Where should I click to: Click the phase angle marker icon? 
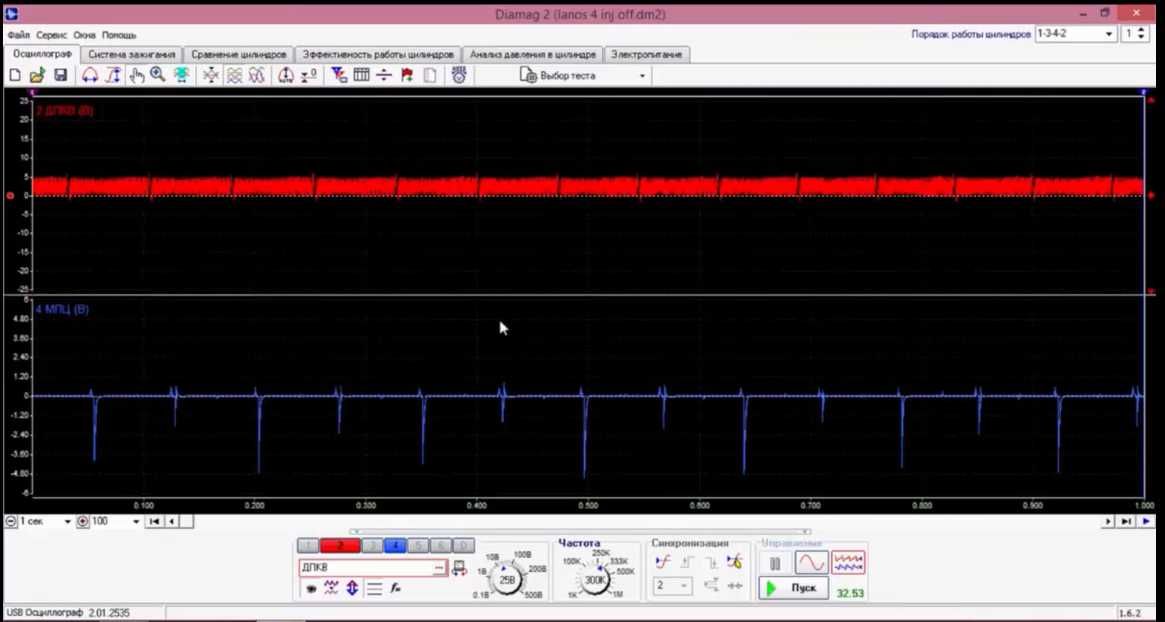coord(286,75)
